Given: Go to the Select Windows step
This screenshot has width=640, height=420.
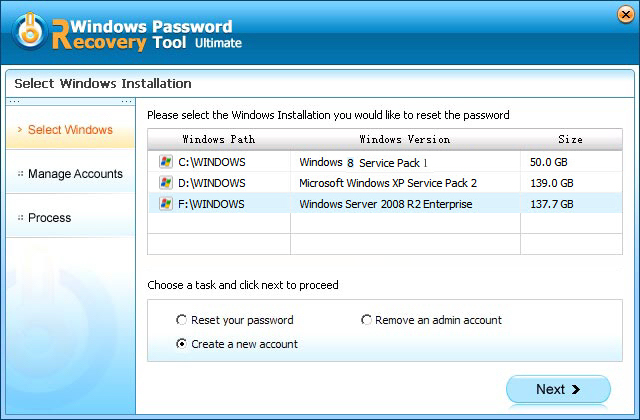Looking at the screenshot, I should 70,130.
